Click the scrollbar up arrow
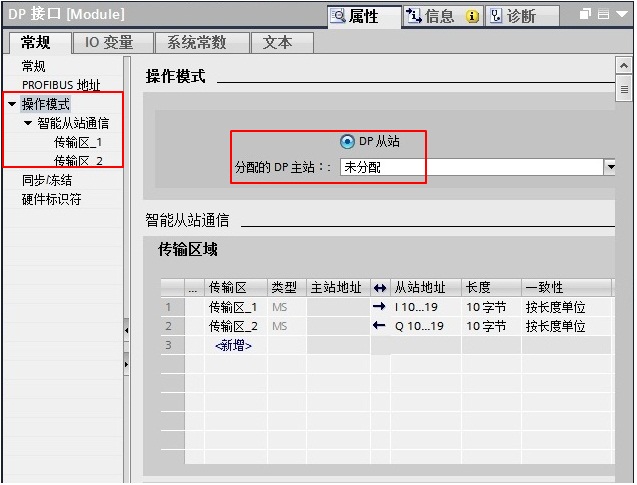637x485 pixels. click(x=624, y=66)
